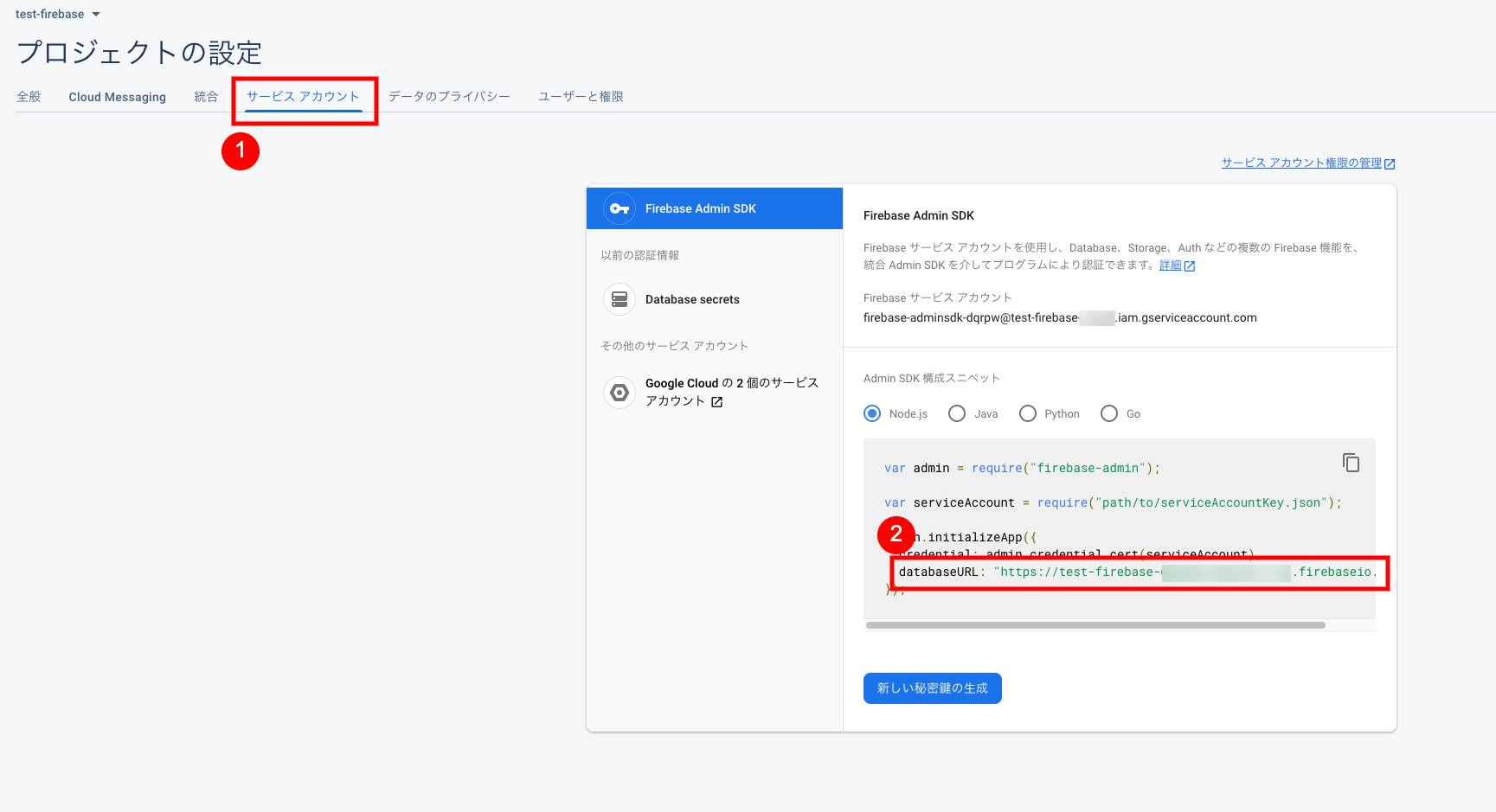Click external-link icon next to 詳細
This screenshot has width=1496, height=812.
[x=1190, y=266]
